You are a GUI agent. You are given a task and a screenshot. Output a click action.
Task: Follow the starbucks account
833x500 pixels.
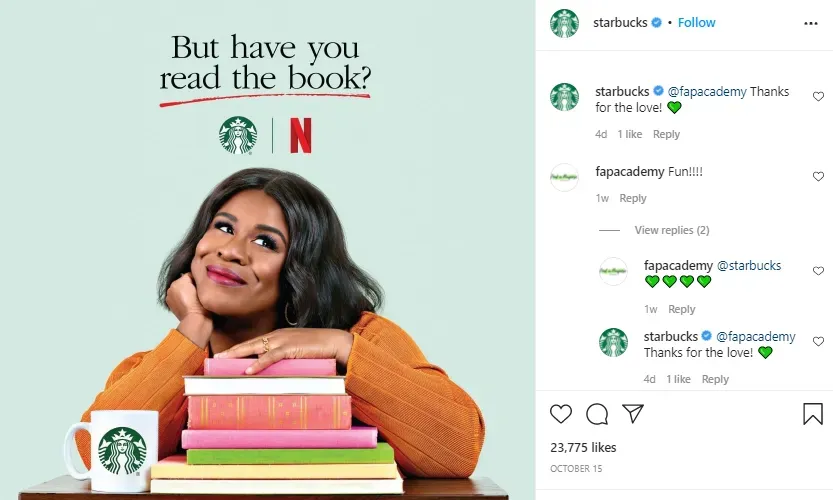click(x=696, y=23)
